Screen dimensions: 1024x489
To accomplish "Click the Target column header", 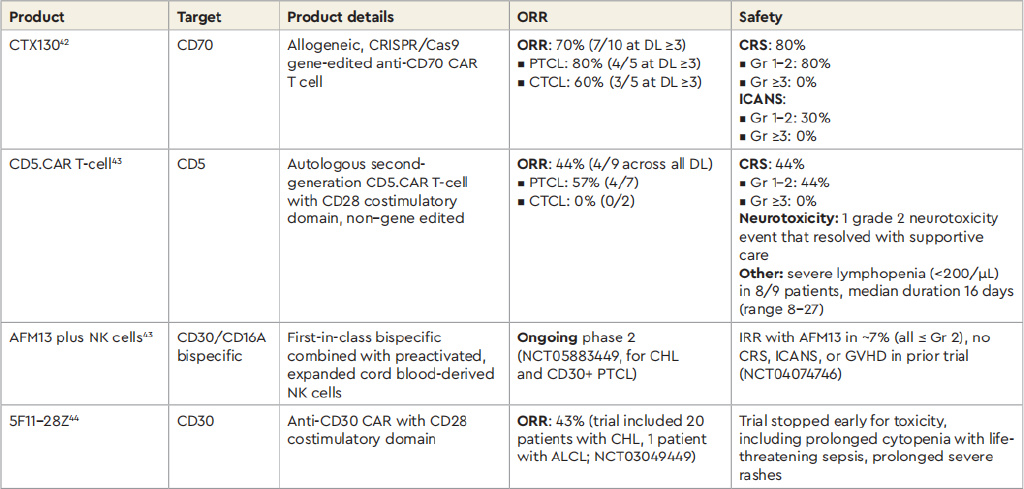I will (x=198, y=17).
